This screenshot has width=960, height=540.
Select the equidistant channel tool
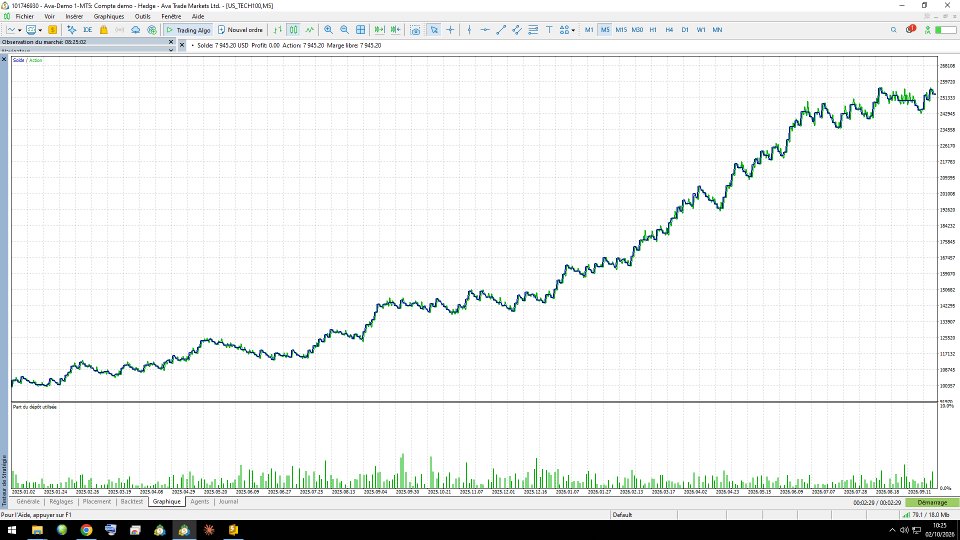point(517,29)
